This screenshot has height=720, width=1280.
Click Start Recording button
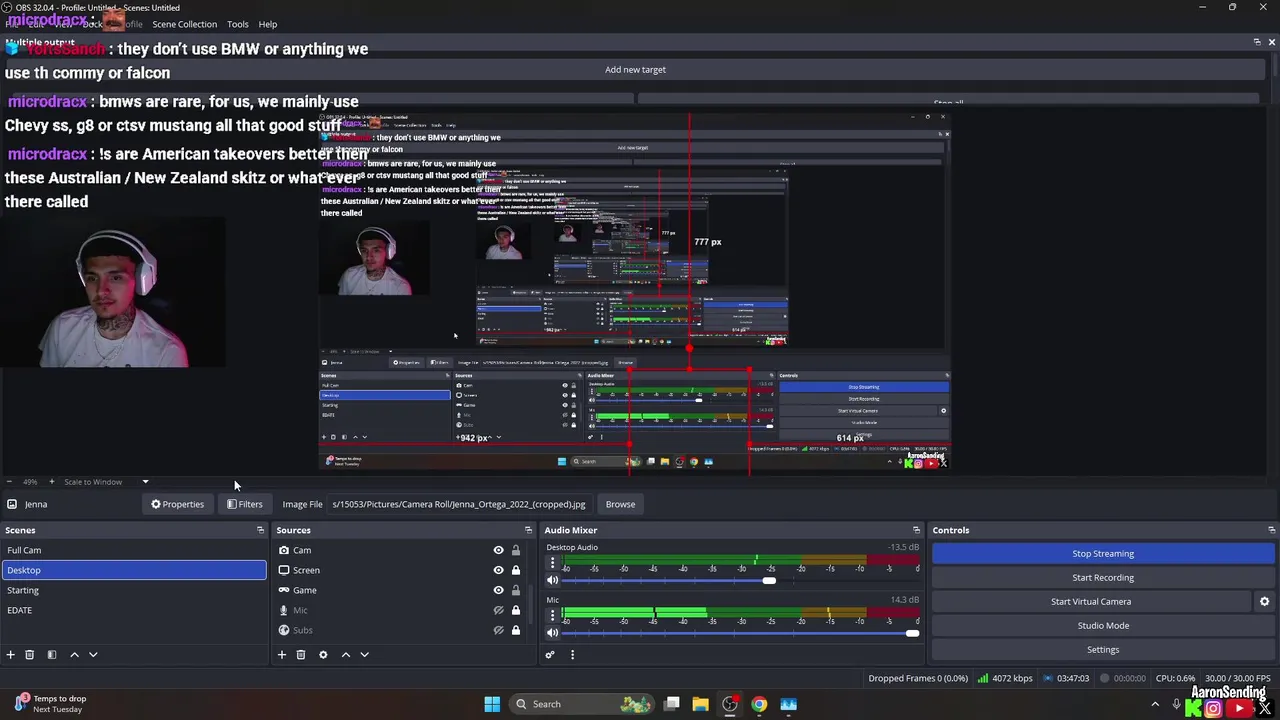1103,578
